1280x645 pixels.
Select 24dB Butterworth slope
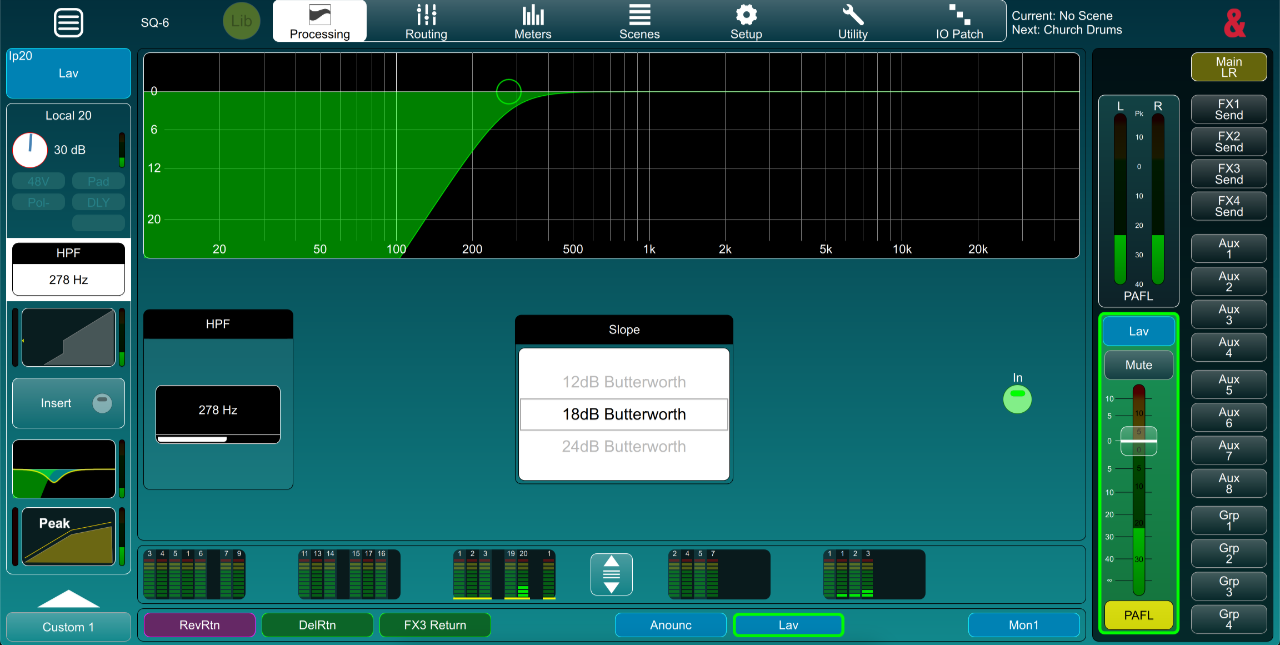[x=623, y=446]
